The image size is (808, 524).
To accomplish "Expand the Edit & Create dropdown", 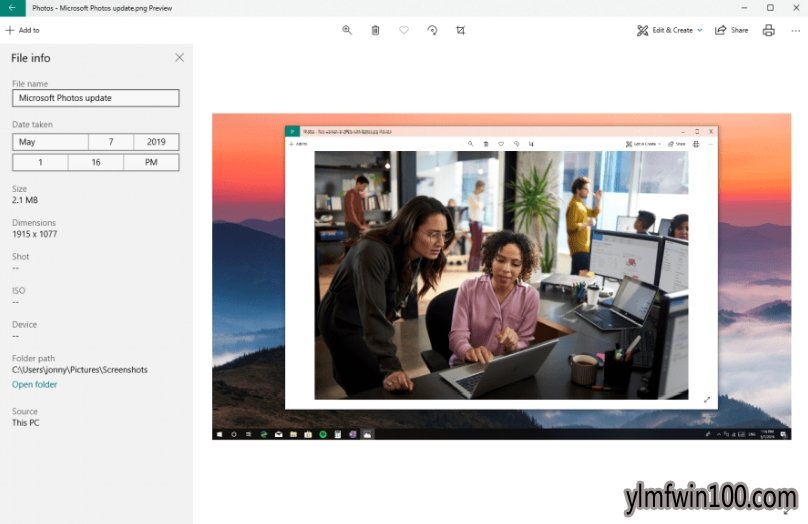I will (669, 30).
